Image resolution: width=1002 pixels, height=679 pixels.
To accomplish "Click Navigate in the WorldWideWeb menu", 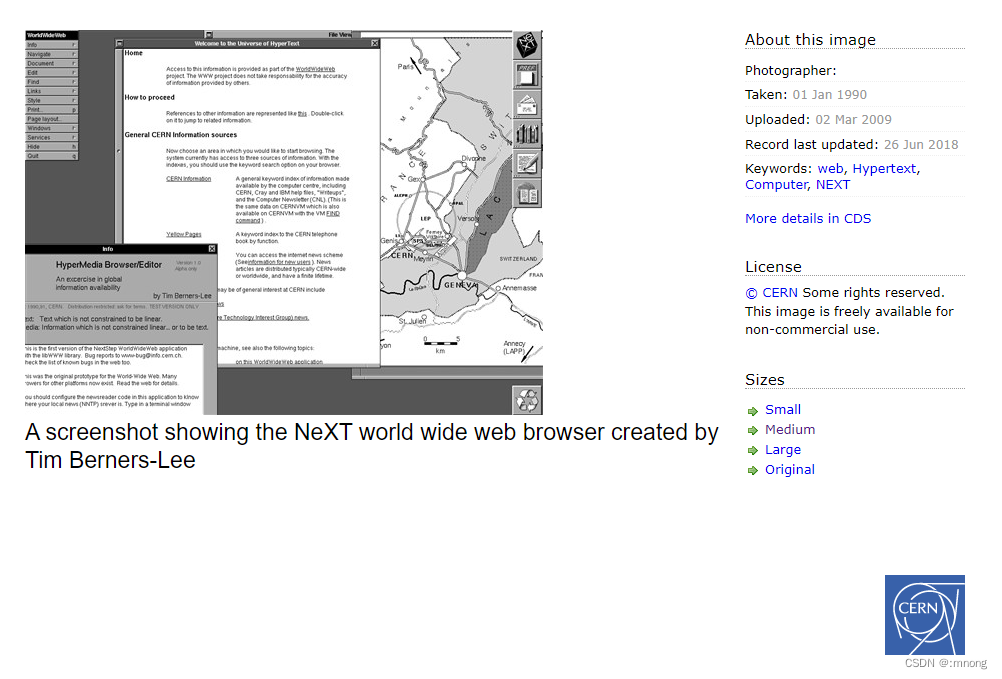I will [52, 54].
